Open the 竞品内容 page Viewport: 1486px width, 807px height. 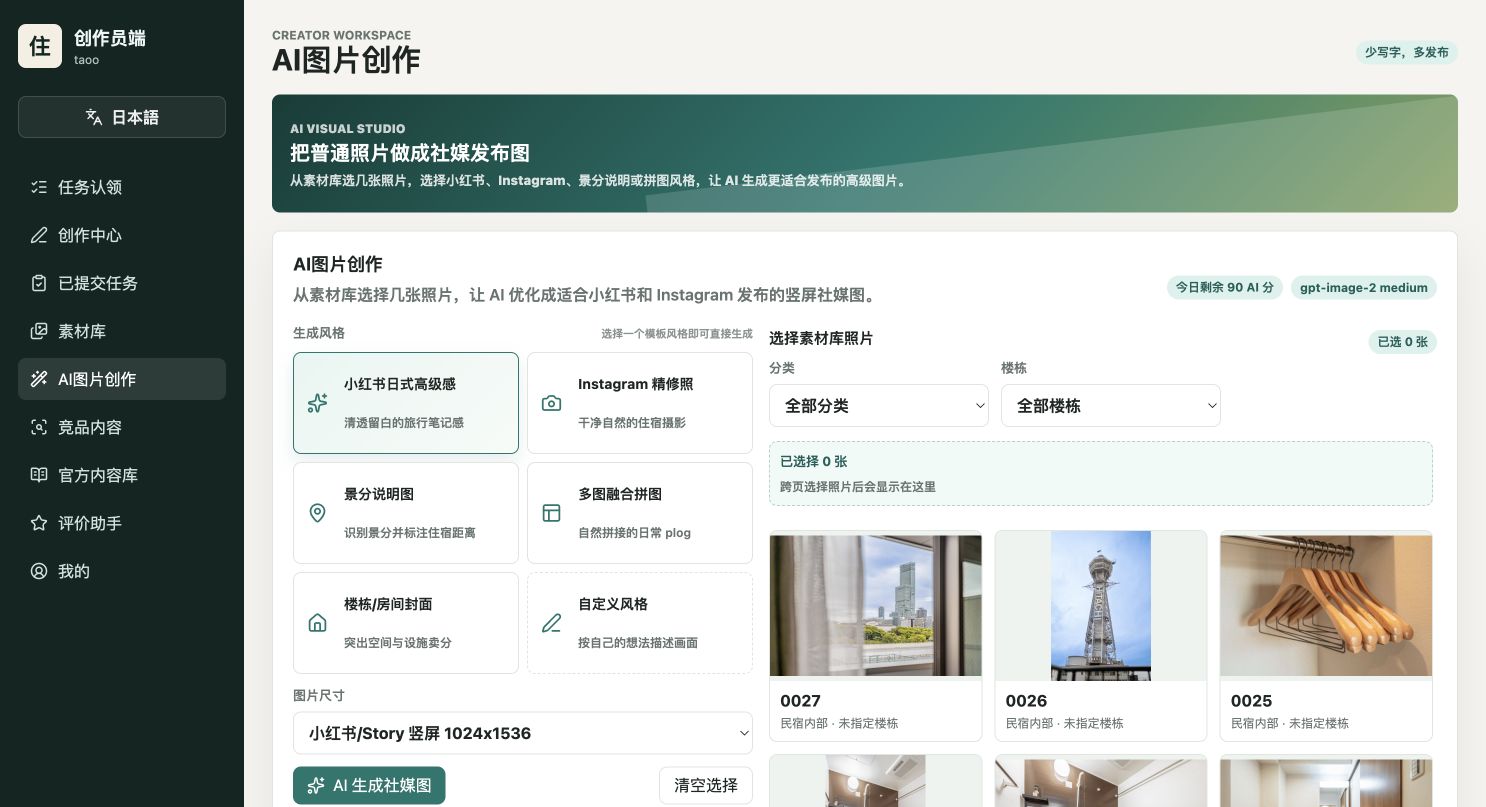coord(122,427)
